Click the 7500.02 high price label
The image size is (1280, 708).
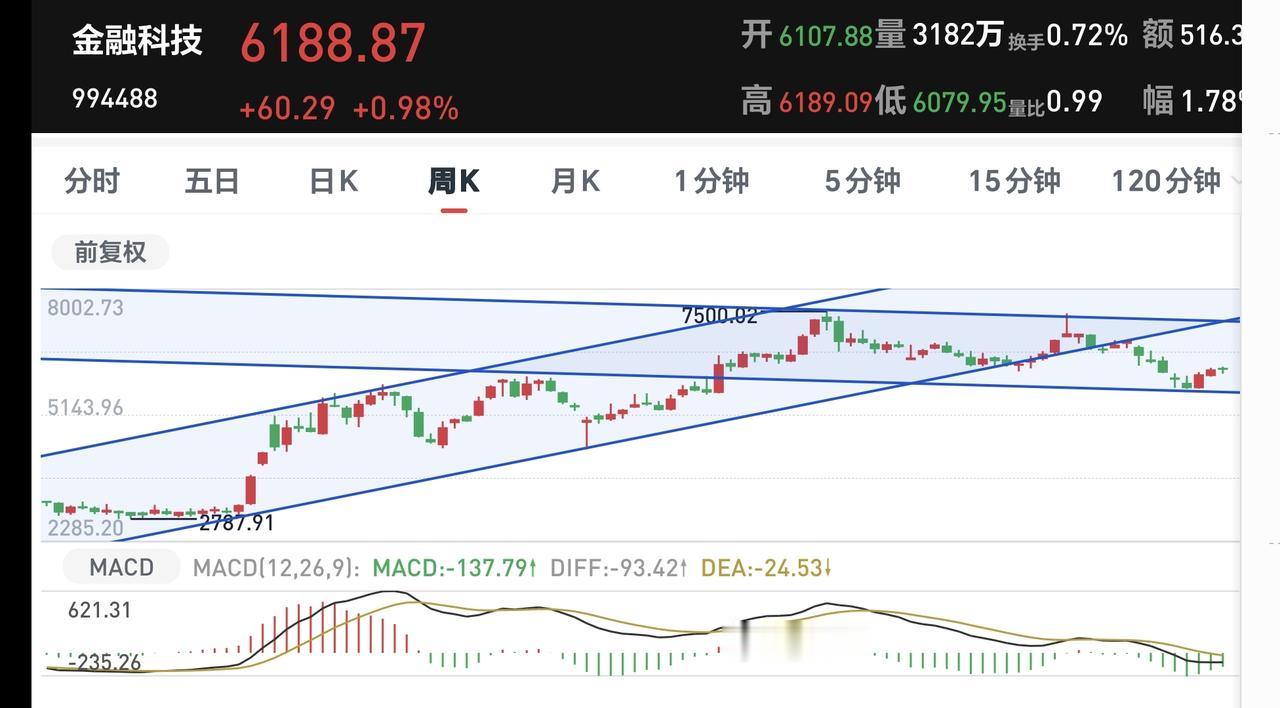[x=720, y=316]
